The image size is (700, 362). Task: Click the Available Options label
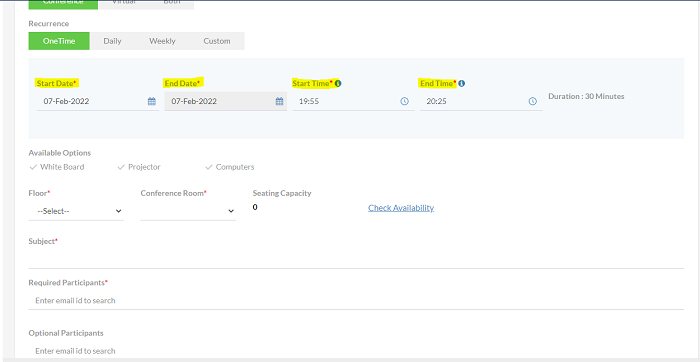click(60, 153)
